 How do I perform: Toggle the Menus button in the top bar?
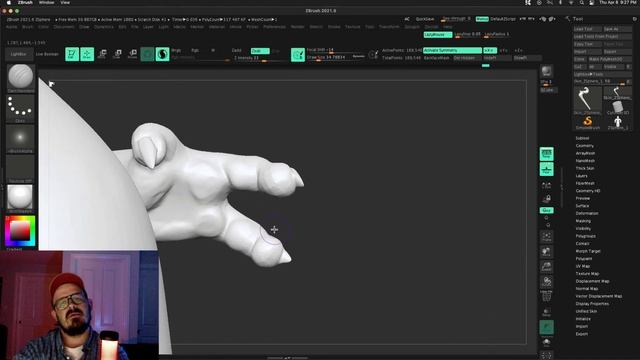click(482, 19)
